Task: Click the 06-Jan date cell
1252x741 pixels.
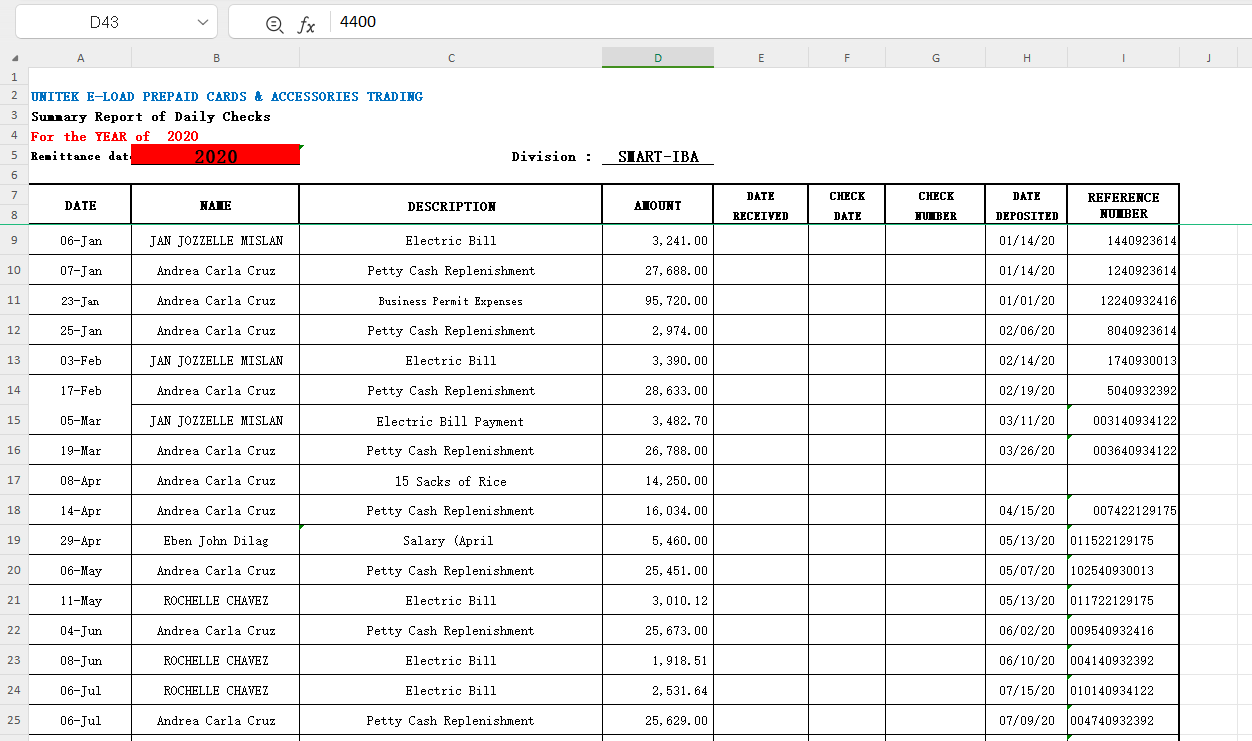Action: pyautogui.click(x=80, y=241)
